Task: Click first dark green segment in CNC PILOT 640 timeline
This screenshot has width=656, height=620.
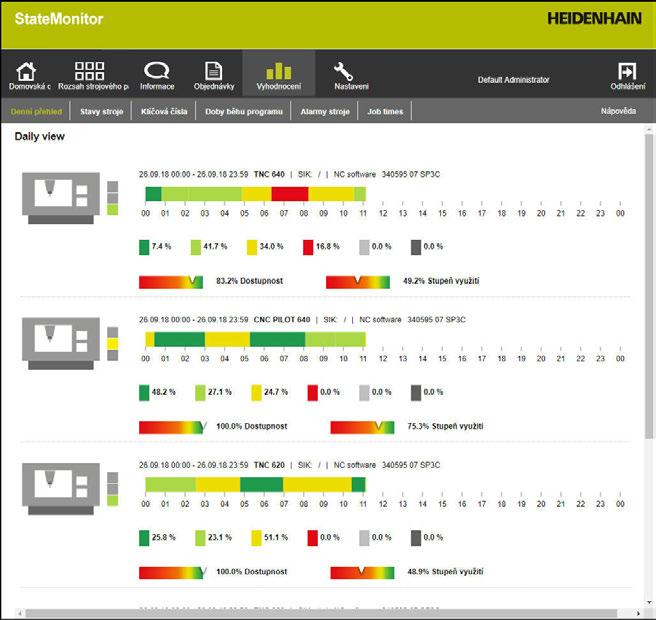Action: point(179,339)
